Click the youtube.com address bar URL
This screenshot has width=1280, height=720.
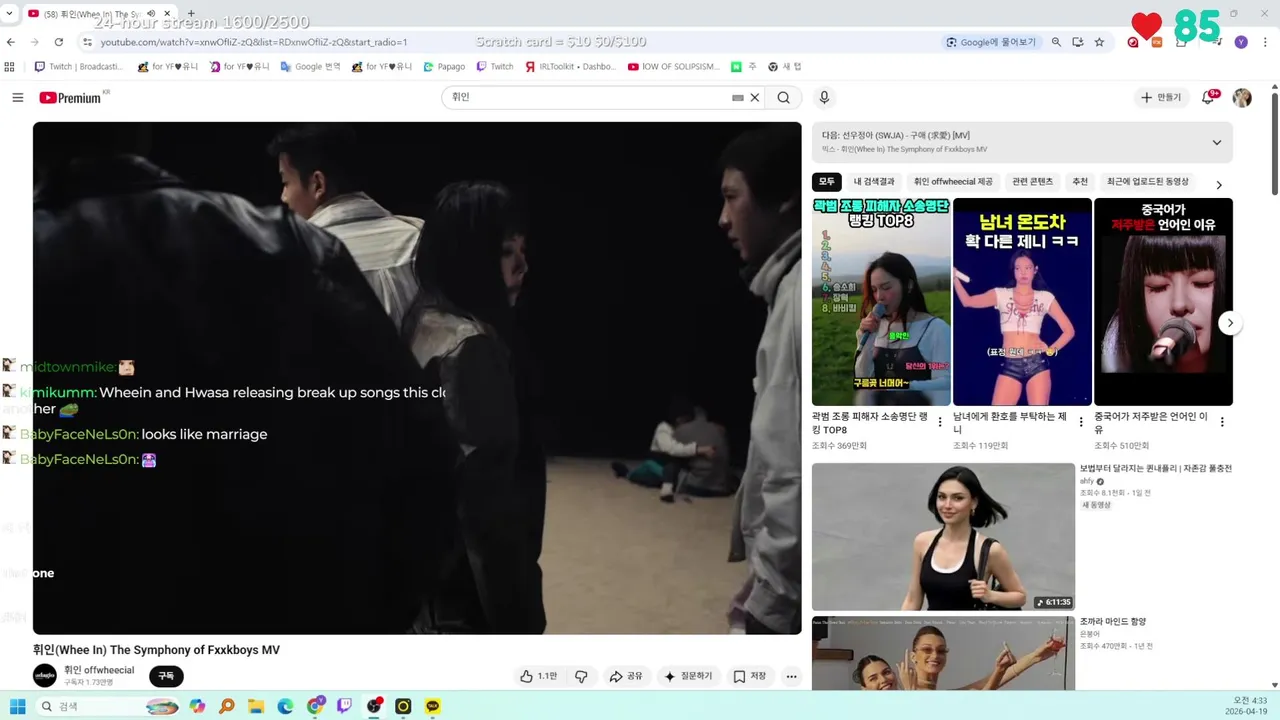tap(254, 42)
